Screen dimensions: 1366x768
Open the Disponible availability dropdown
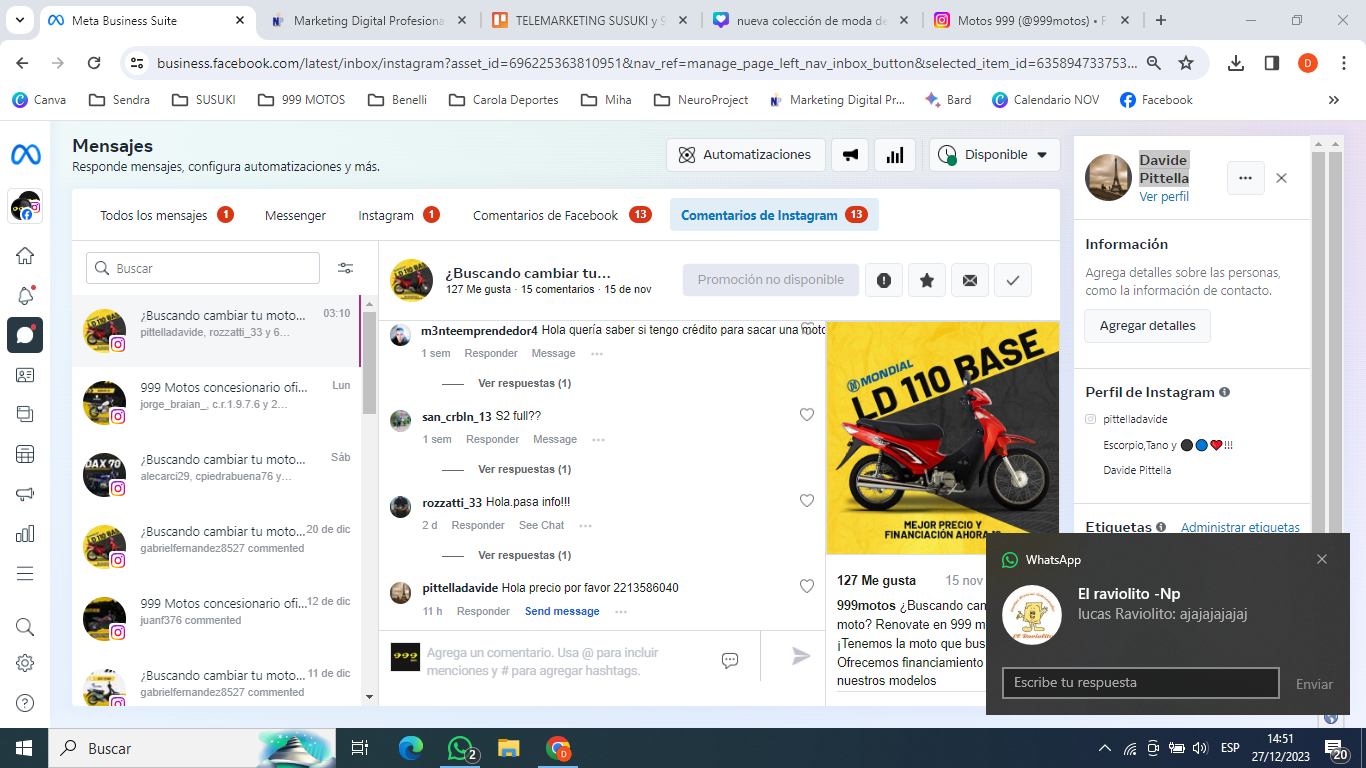[x=994, y=155]
